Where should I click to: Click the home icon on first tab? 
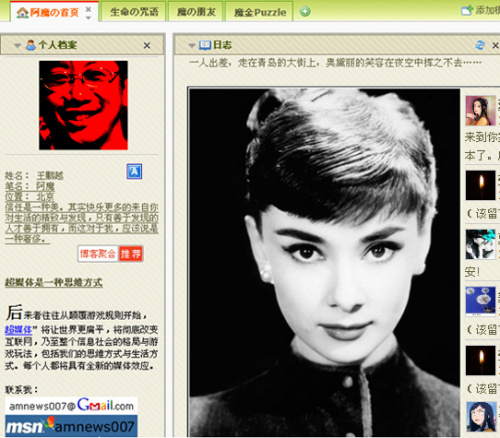click(22, 13)
